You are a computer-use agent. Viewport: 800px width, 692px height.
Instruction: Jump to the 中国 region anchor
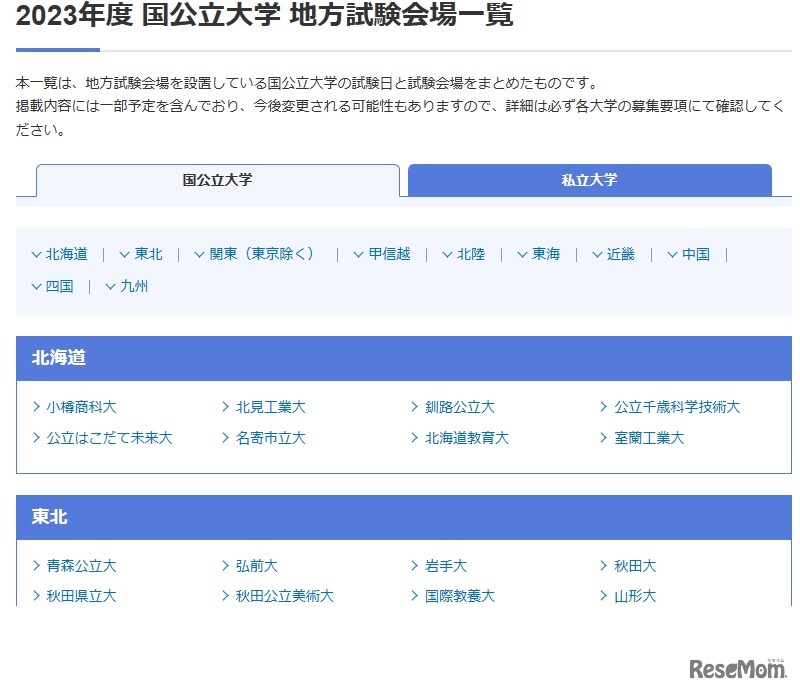coord(689,254)
